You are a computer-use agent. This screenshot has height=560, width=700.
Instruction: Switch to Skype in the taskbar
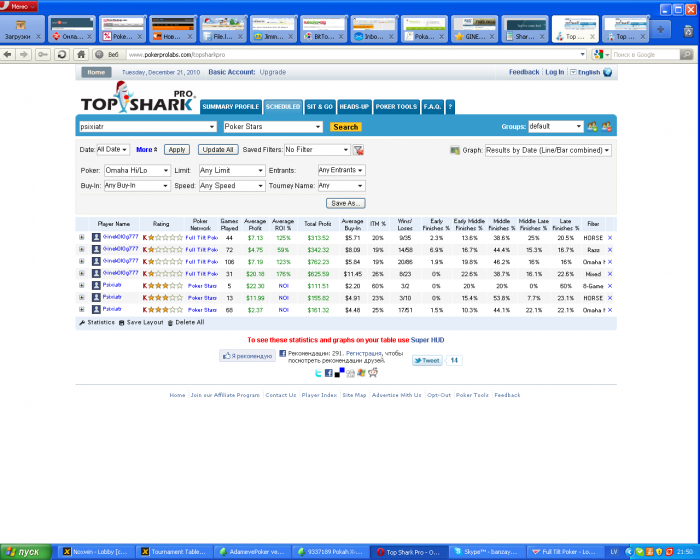(x=487, y=552)
